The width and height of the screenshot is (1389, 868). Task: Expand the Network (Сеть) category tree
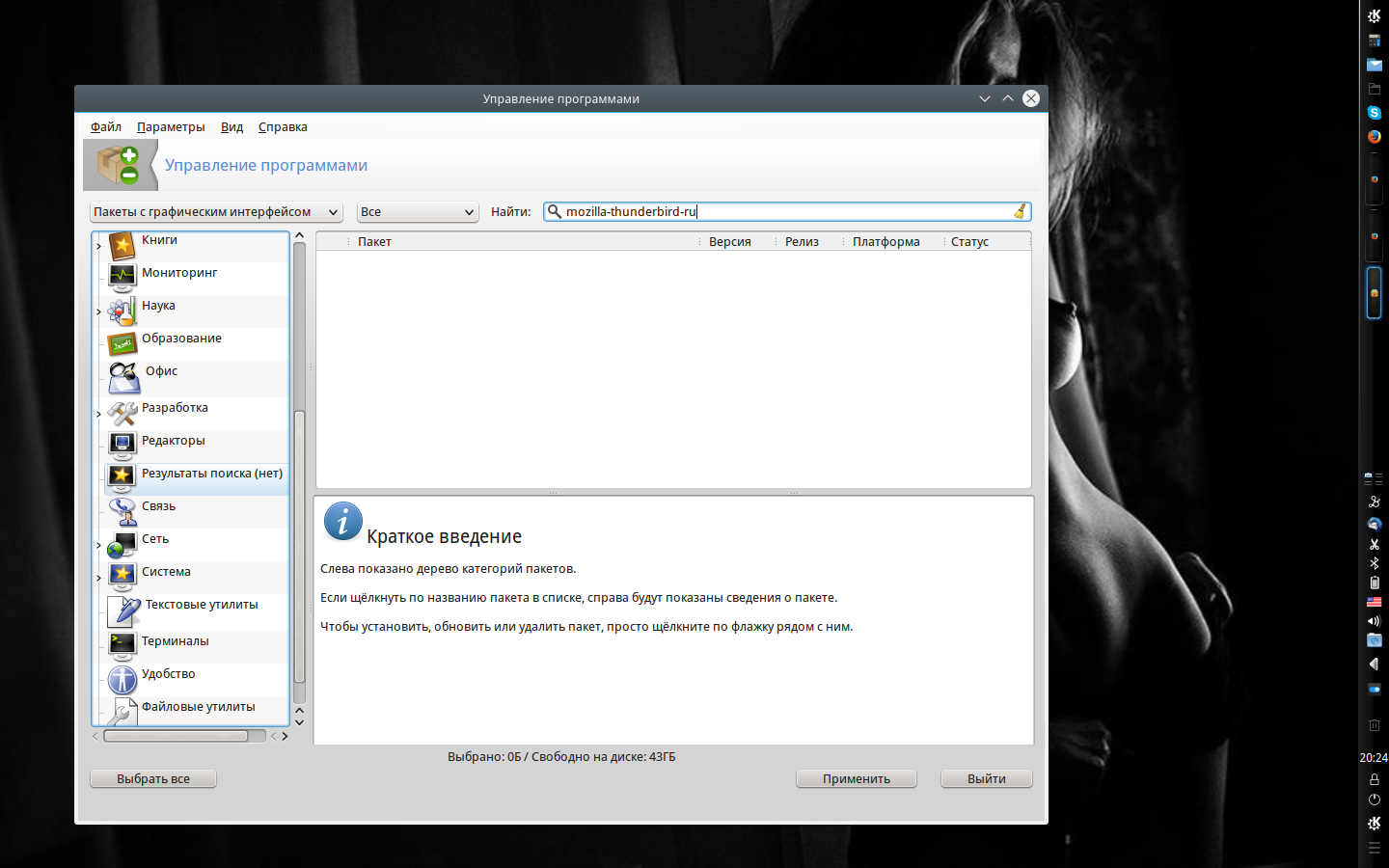click(x=98, y=546)
